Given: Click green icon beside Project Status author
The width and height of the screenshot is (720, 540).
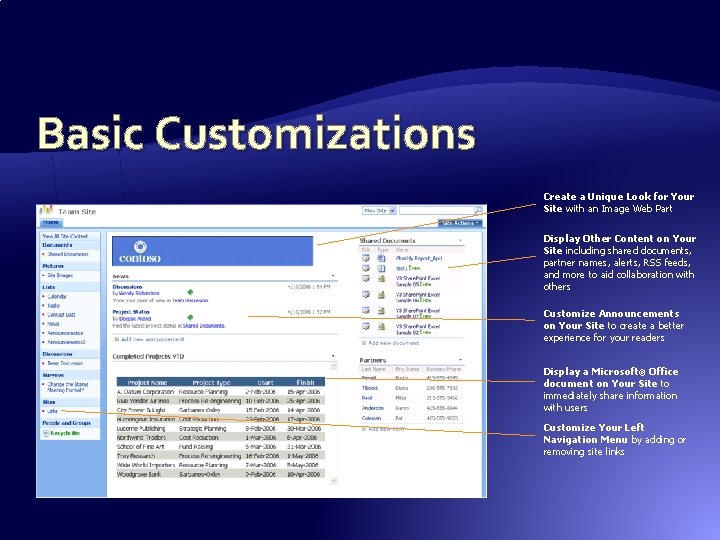Looking at the screenshot, I should (190, 317).
